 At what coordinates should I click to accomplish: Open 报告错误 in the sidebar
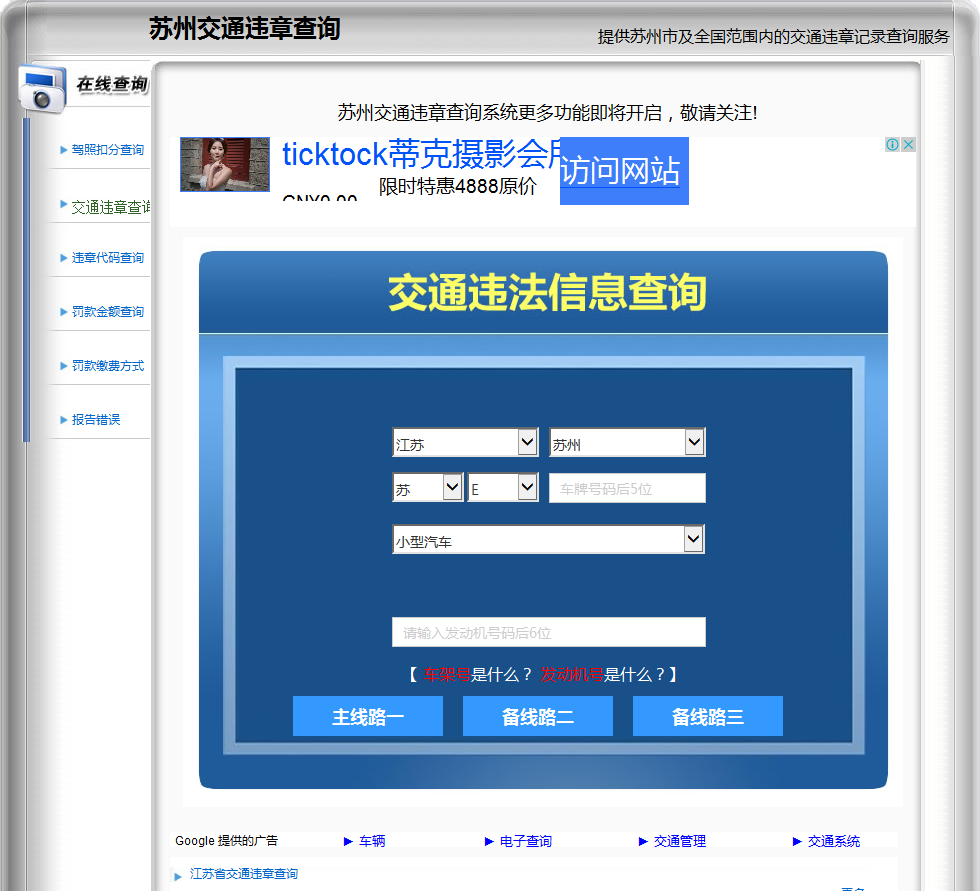pyautogui.click(x=96, y=419)
